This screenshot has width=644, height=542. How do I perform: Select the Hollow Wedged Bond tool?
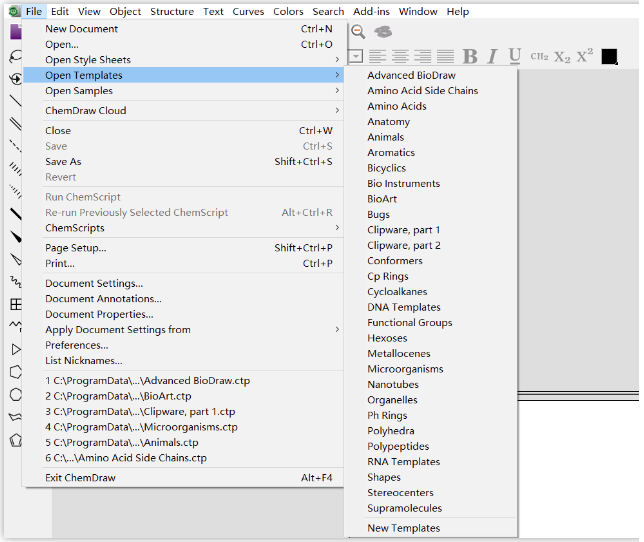tap(16, 259)
